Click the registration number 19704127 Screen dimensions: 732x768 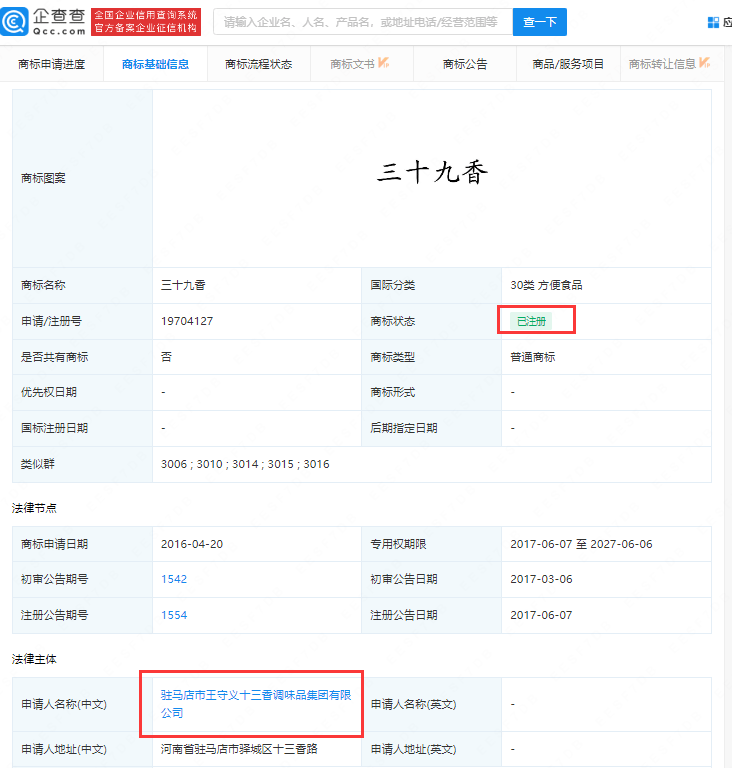[187, 321]
